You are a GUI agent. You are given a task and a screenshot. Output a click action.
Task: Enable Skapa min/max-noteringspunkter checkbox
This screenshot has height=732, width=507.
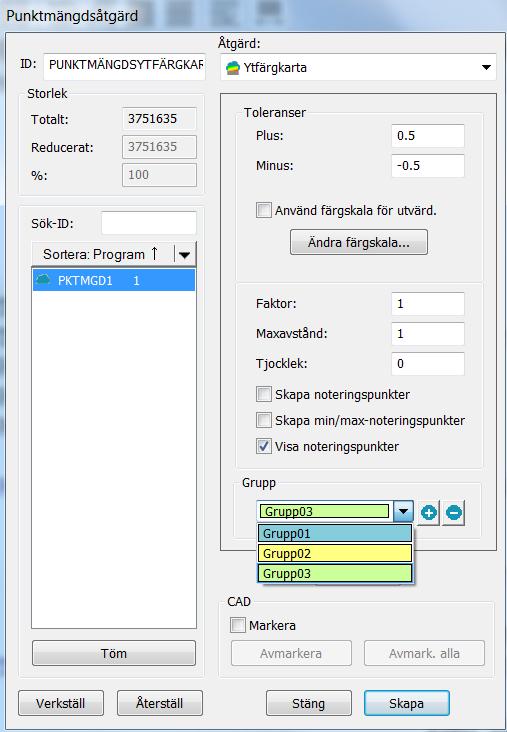pos(264,420)
